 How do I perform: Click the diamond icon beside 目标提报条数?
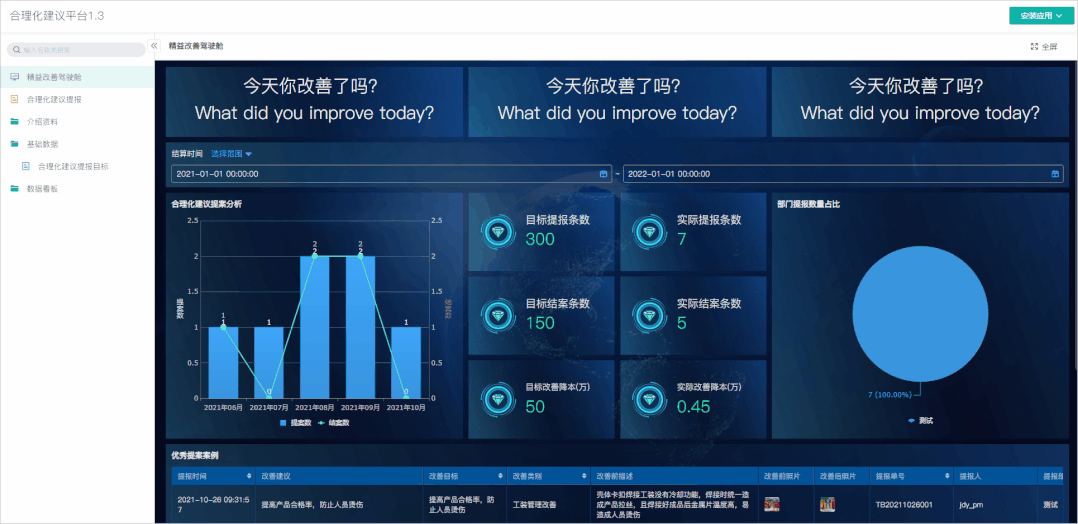pos(497,231)
